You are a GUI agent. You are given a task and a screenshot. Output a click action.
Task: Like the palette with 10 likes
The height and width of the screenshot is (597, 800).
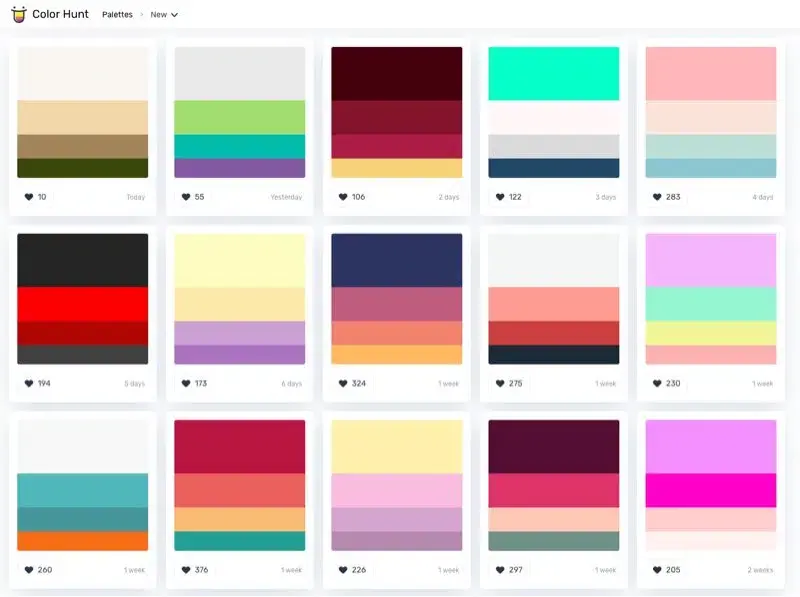point(35,197)
